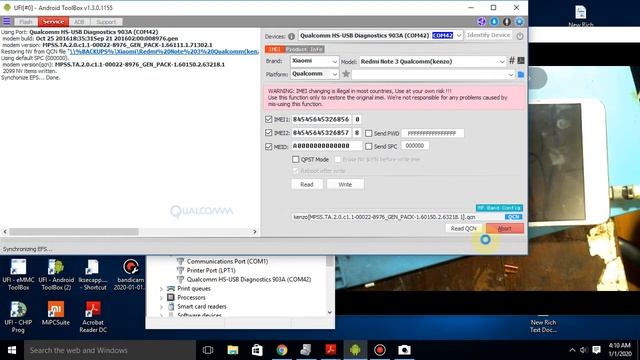Open UFI - CHIP Prog desktop shortcut

[18, 317]
